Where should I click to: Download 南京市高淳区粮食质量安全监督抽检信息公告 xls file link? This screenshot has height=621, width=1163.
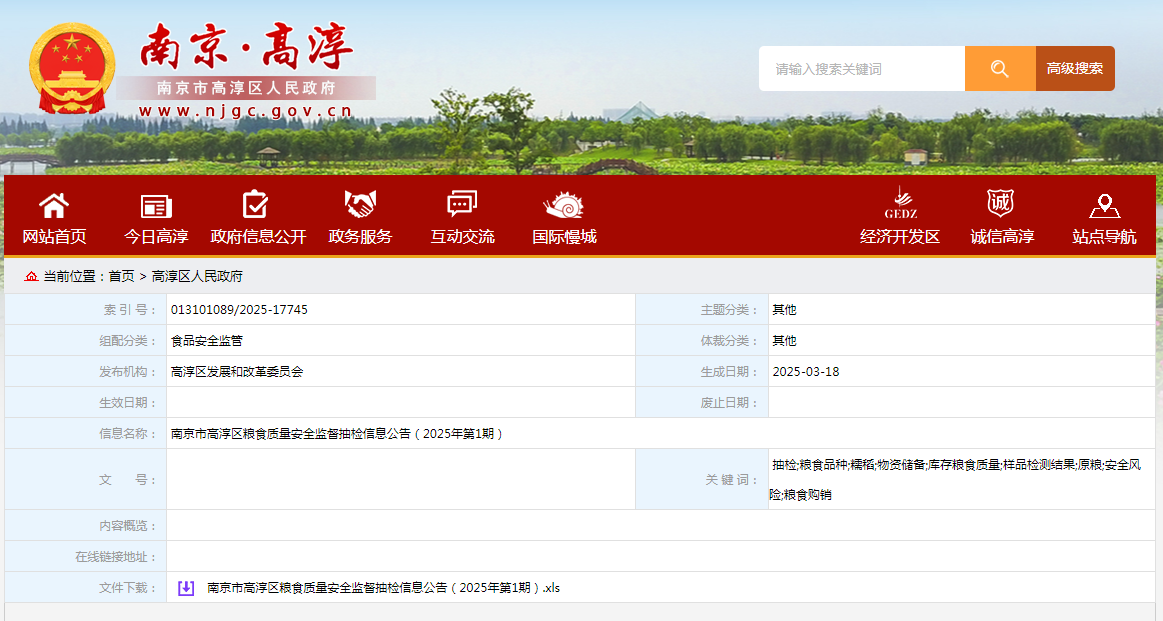383,588
